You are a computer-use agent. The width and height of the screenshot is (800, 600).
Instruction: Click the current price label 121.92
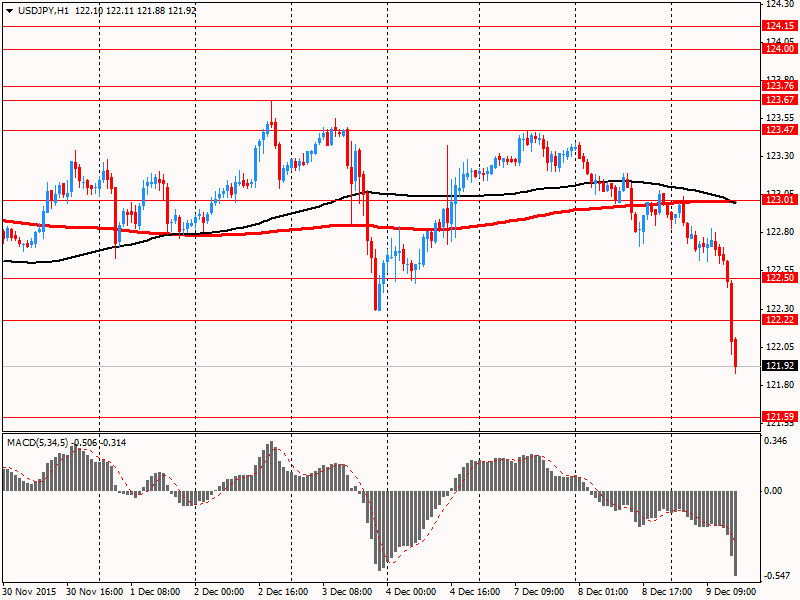(x=779, y=366)
